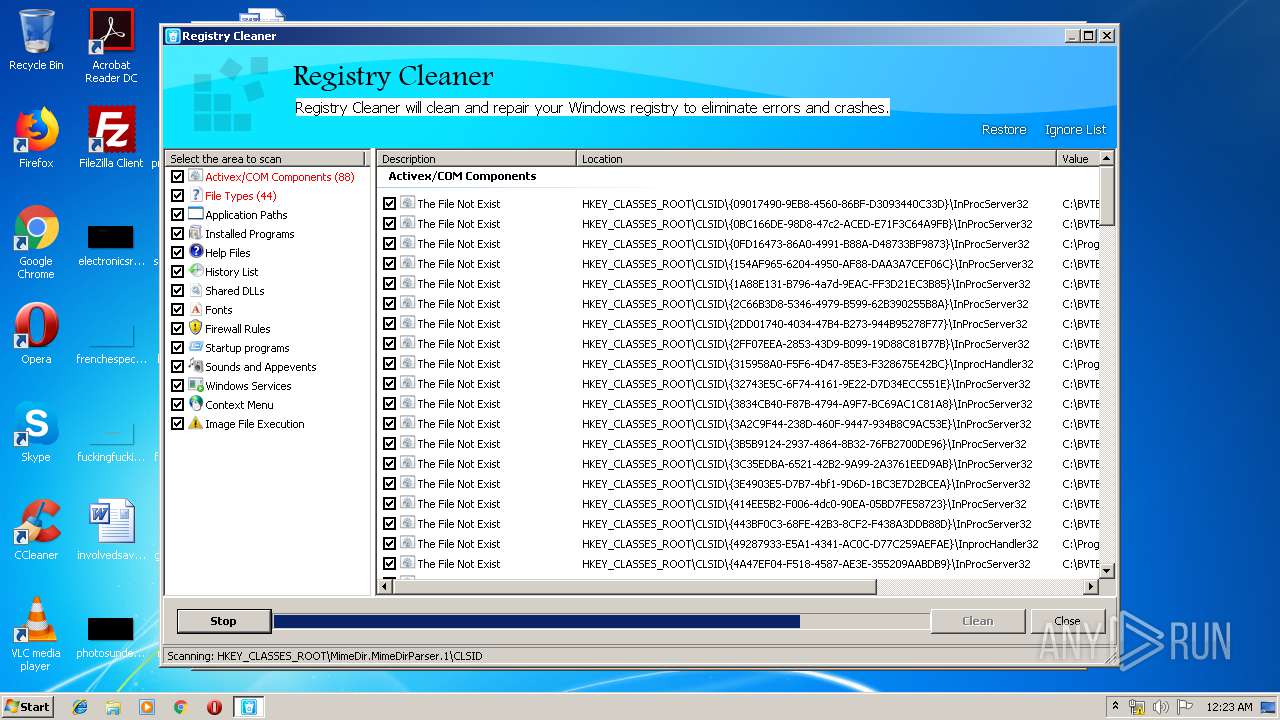1280x720 pixels.
Task: Toggle the Application Paths checkbox
Action: pos(178,215)
